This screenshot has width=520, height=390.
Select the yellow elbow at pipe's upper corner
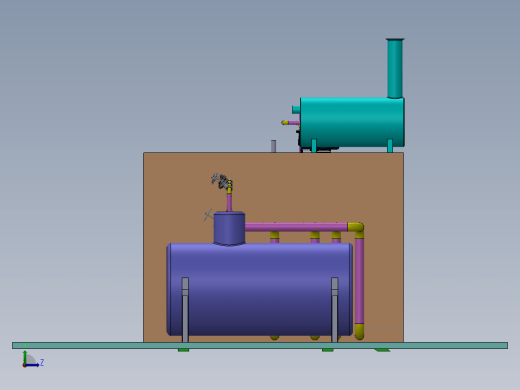(356, 229)
